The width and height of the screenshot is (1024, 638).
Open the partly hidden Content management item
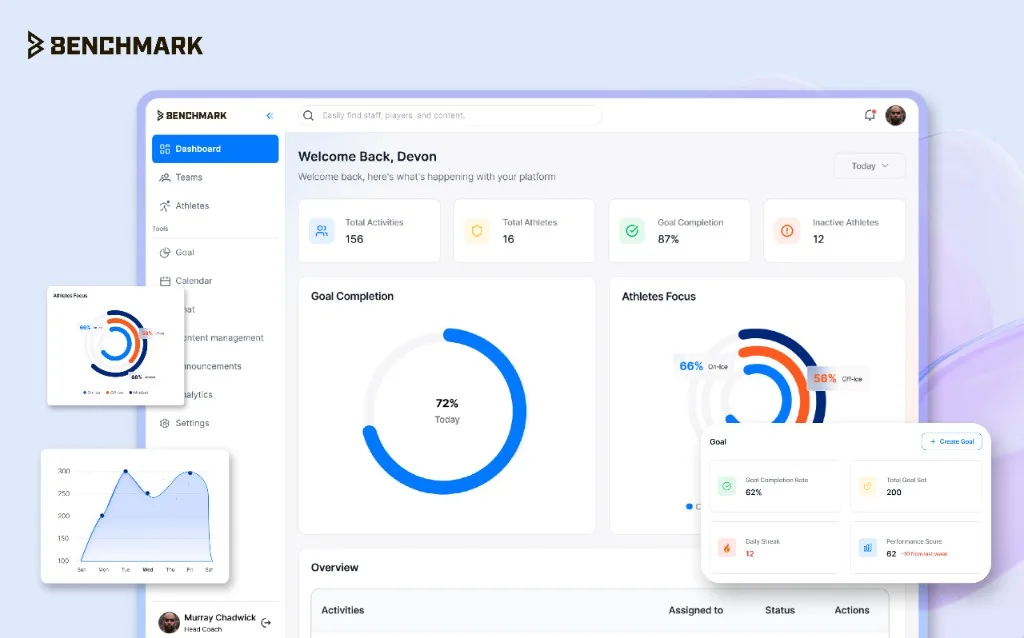[x=224, y=338]
